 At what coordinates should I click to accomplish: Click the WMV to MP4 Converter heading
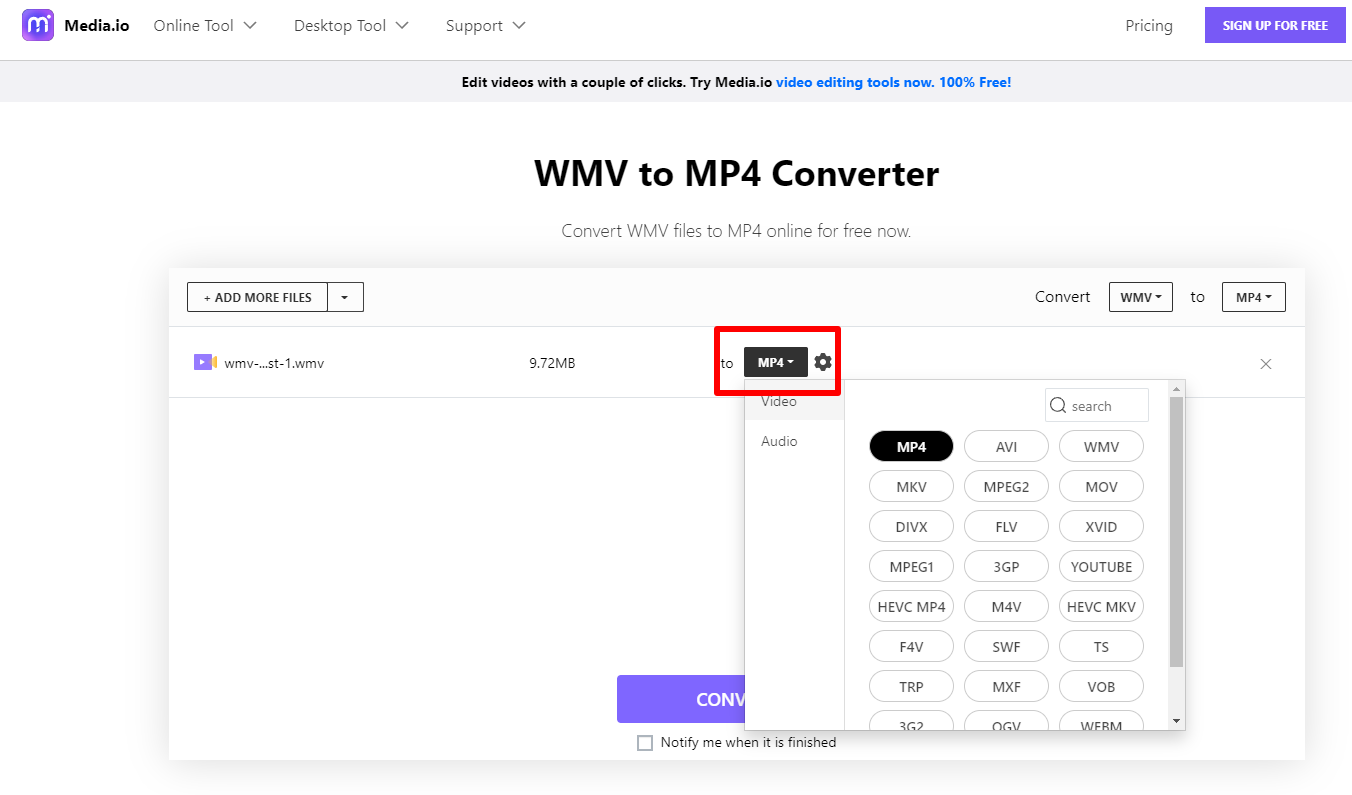tap(736, 174)
